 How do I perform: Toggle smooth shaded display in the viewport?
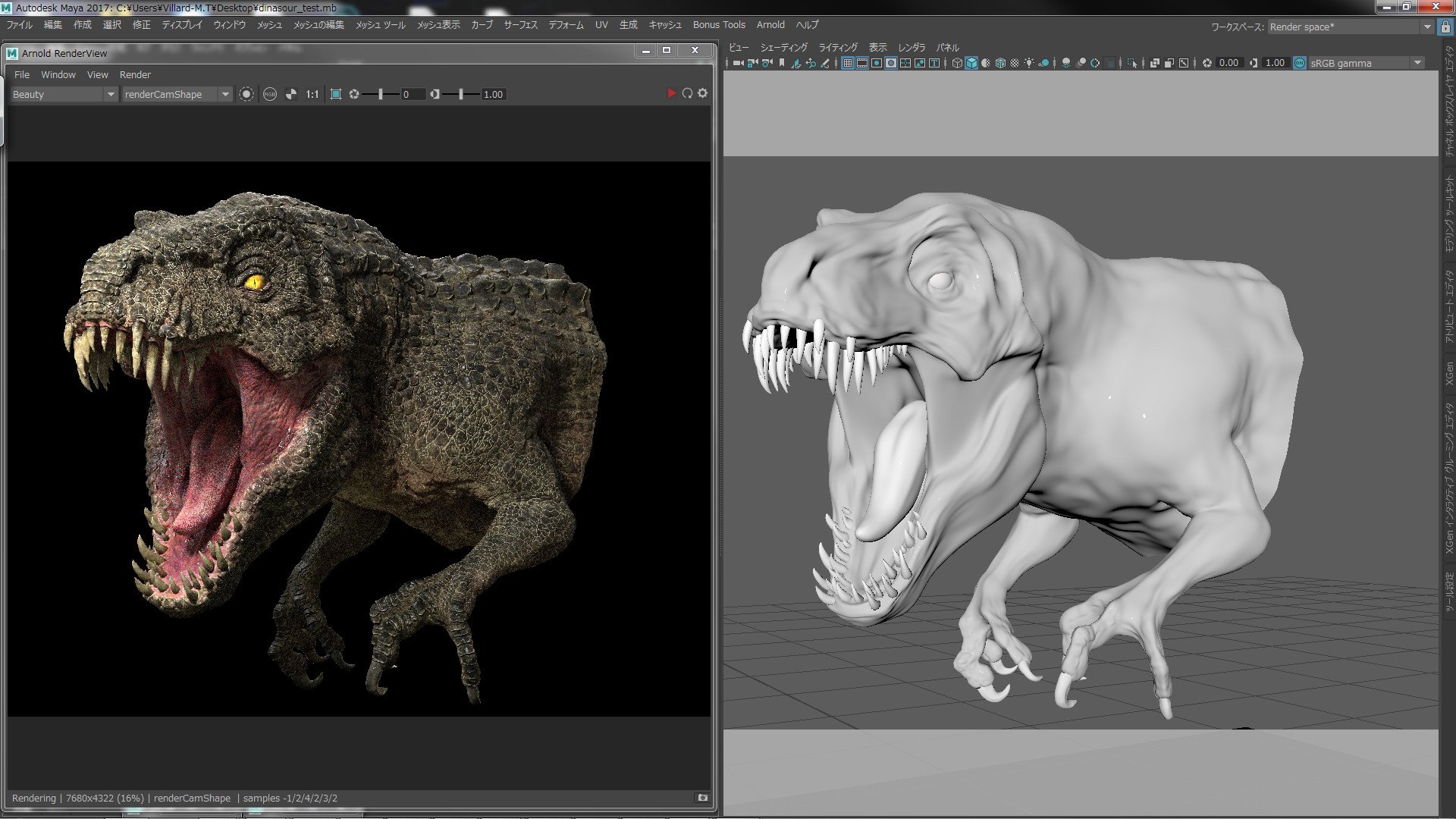971,63
